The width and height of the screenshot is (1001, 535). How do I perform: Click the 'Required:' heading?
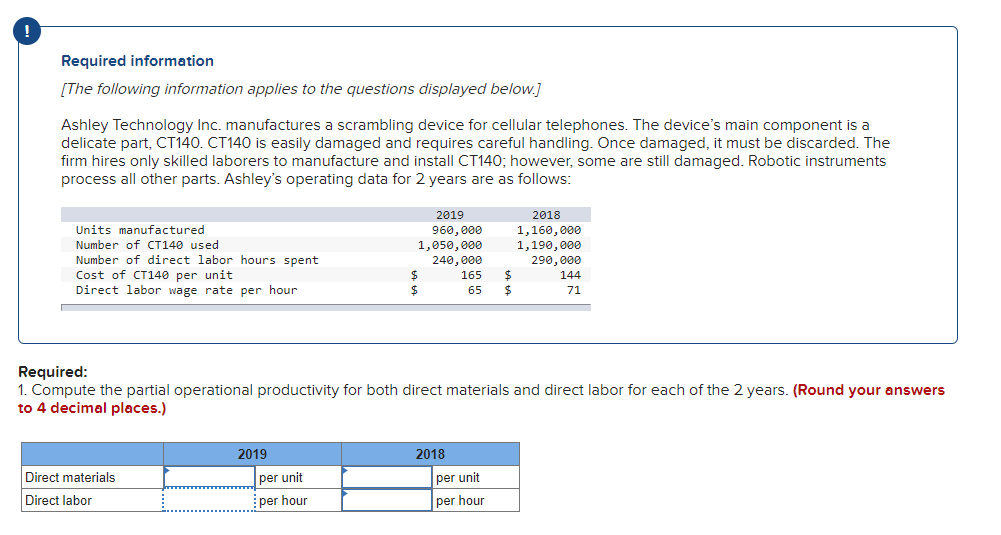(53, 372)
